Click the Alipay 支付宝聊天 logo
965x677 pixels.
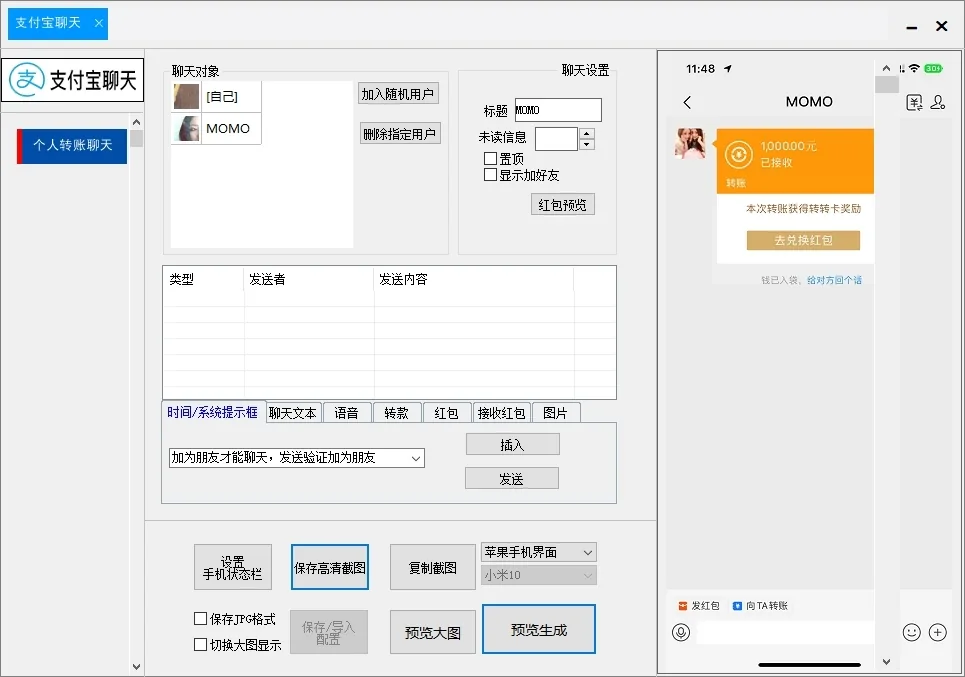73,80
